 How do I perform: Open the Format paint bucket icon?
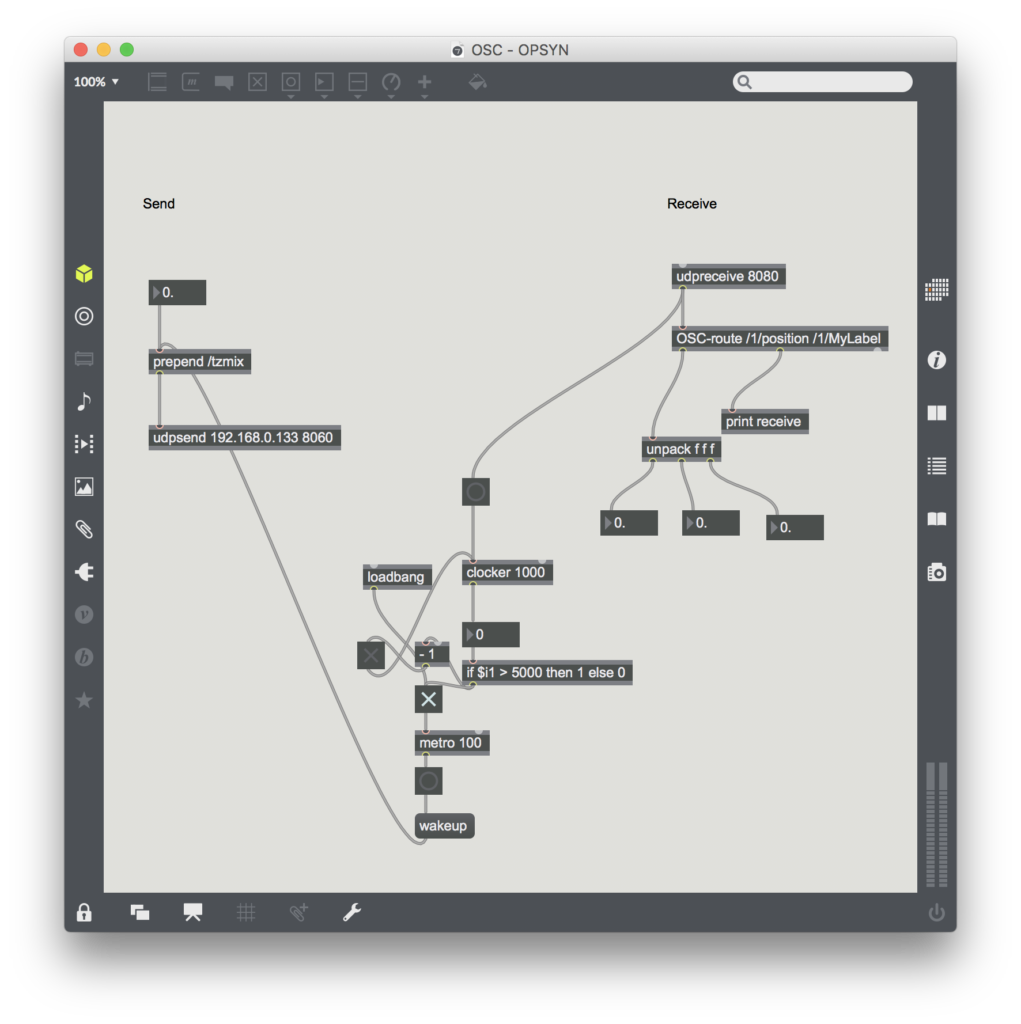tap(477, 82)
